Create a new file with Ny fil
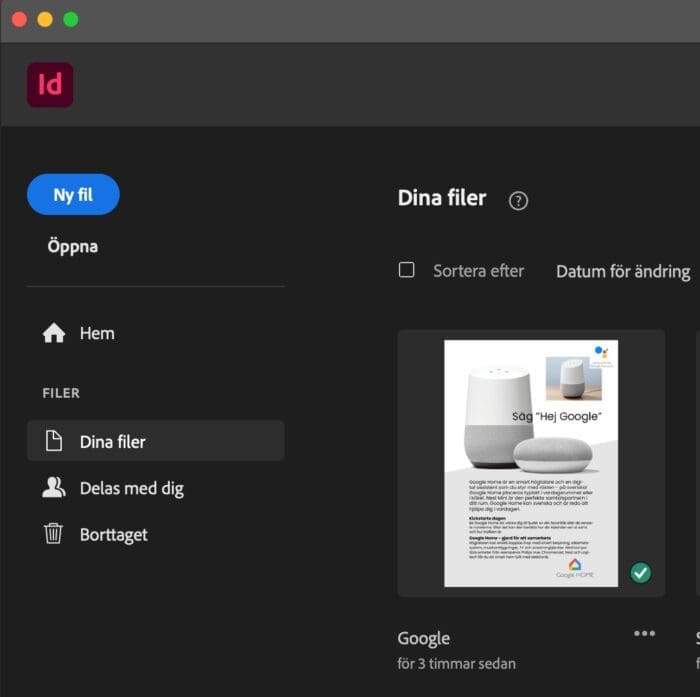 (x=73, y=195)
